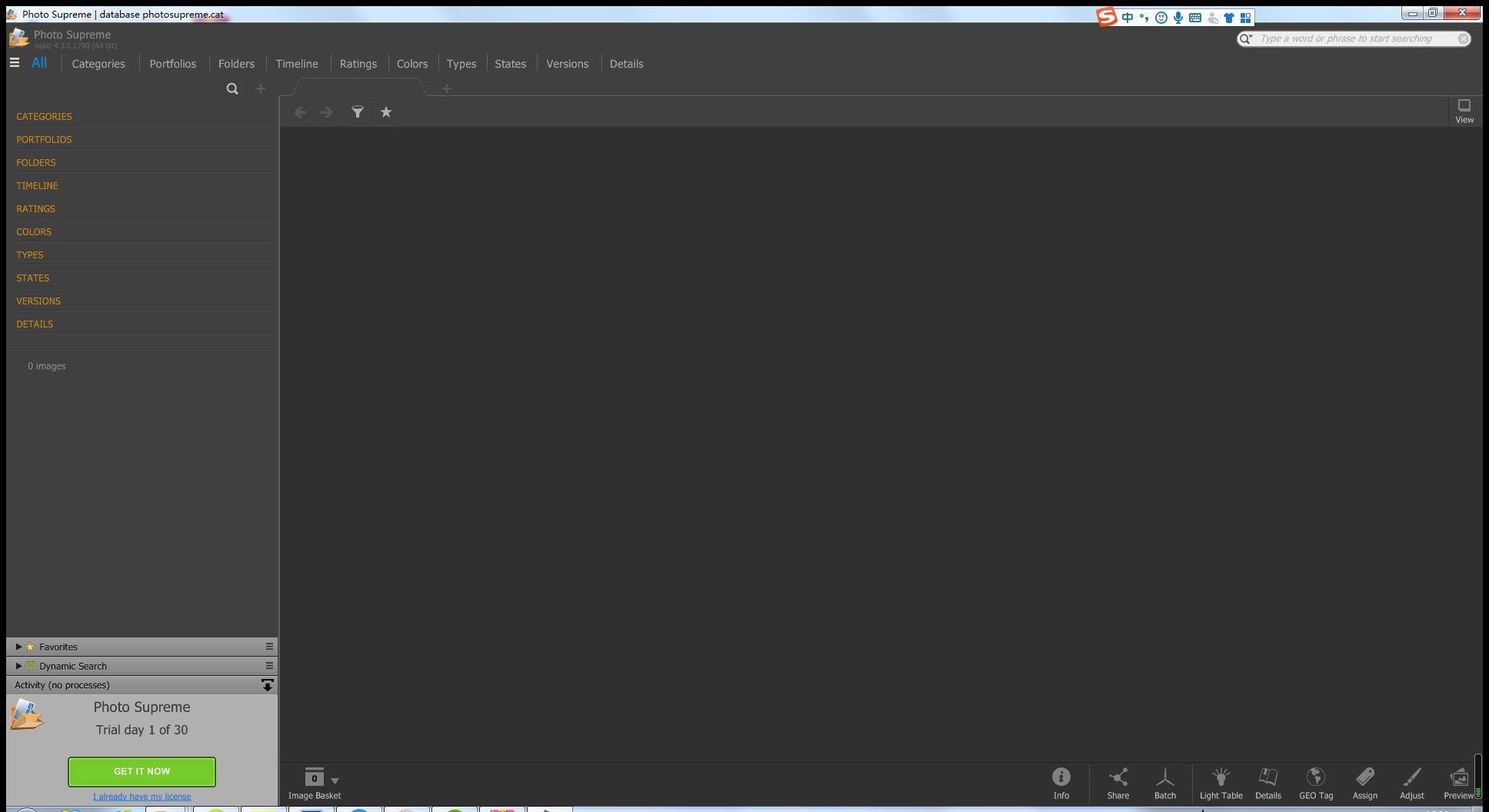Open the Assign panel
1489x812 pixels.
(1365, 784)
